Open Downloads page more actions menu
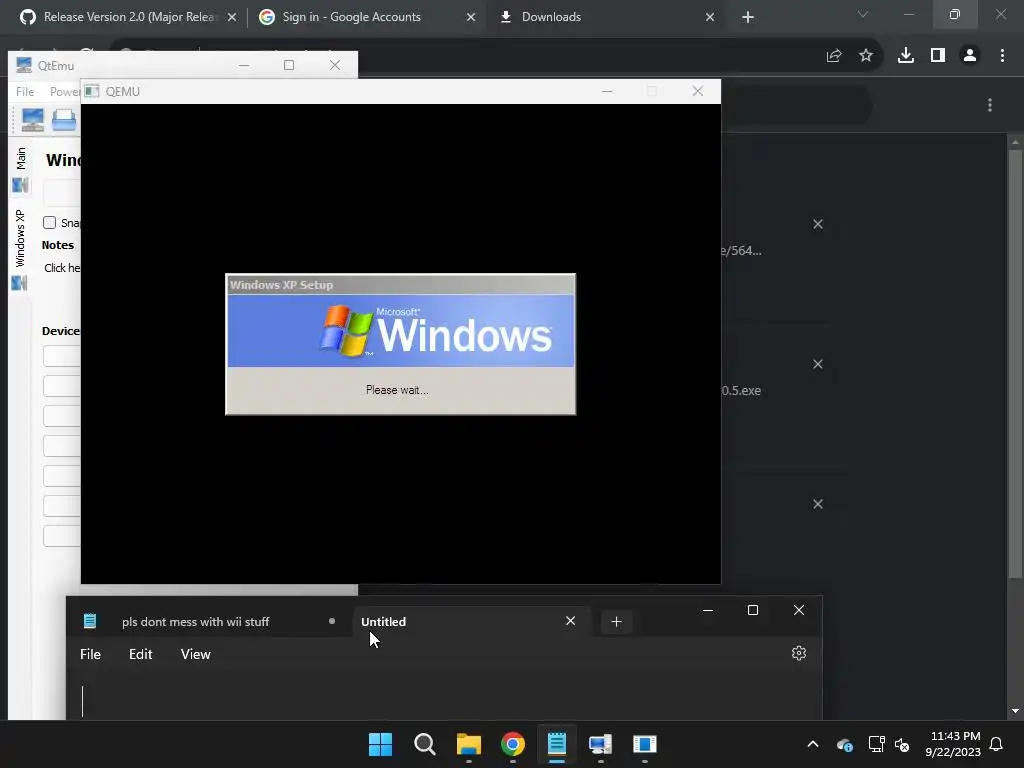Viewport: 1024px width, 768px height. click(990, 105)
